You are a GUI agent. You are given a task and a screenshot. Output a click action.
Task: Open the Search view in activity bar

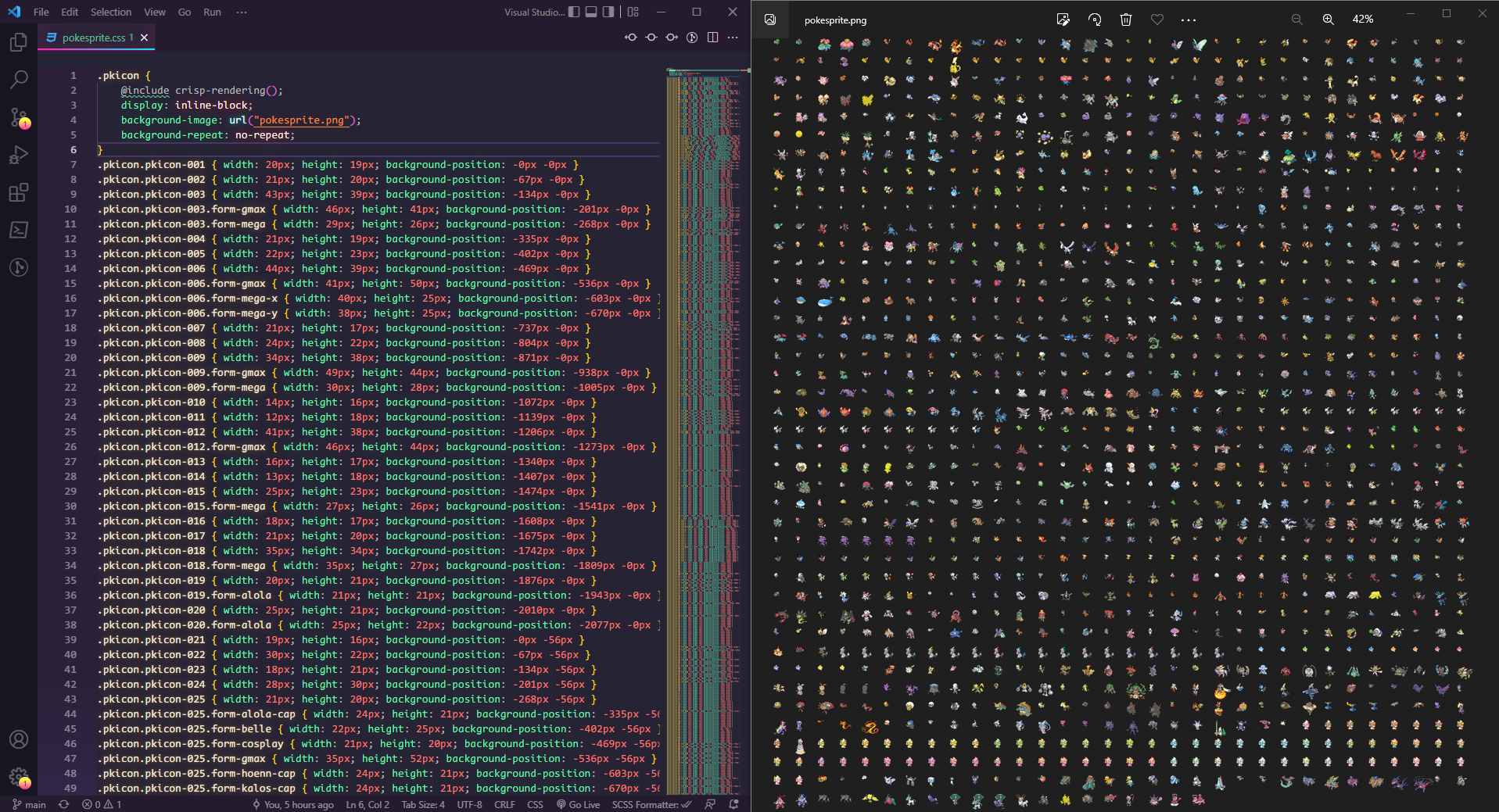[x=19, y=80]
